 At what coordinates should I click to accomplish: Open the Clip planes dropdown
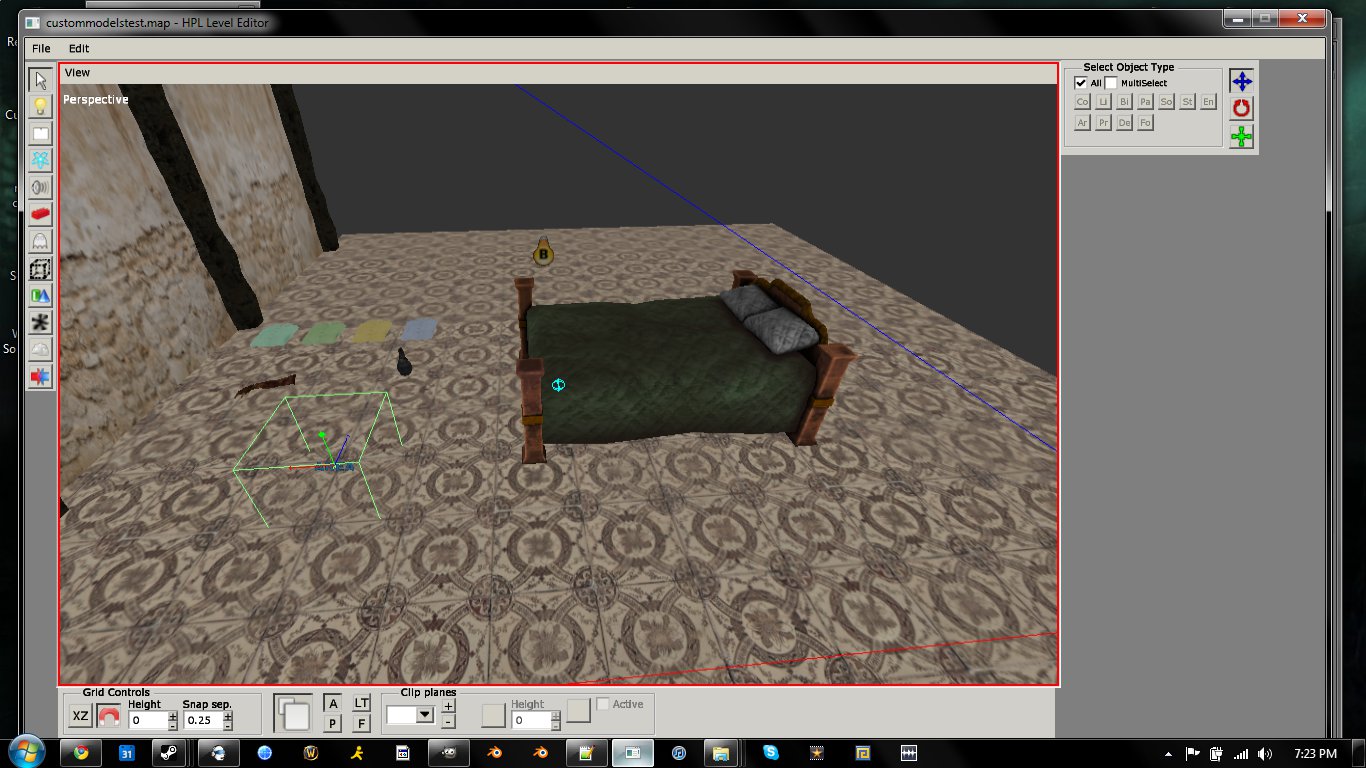(x=425, y=715)
